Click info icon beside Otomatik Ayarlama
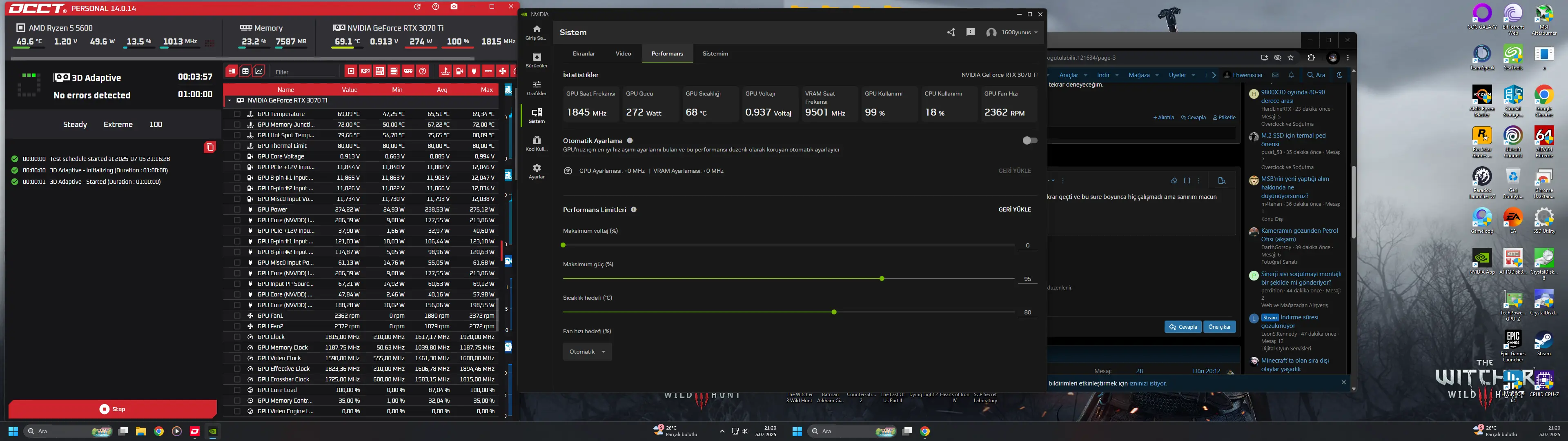This screenshot has height=441, width=1568. click(x=629, y=141)
